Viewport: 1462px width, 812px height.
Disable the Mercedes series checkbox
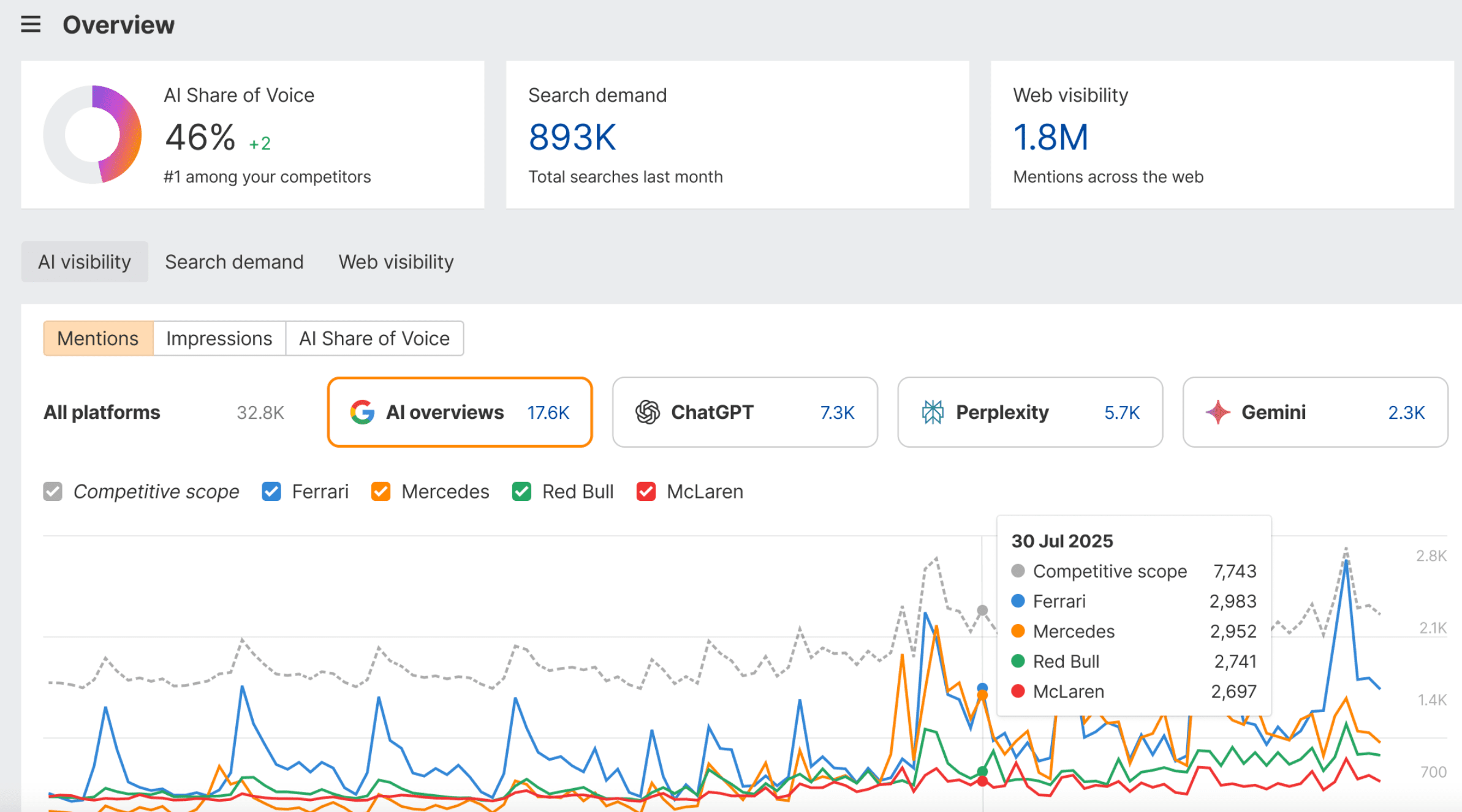[381, 491]
